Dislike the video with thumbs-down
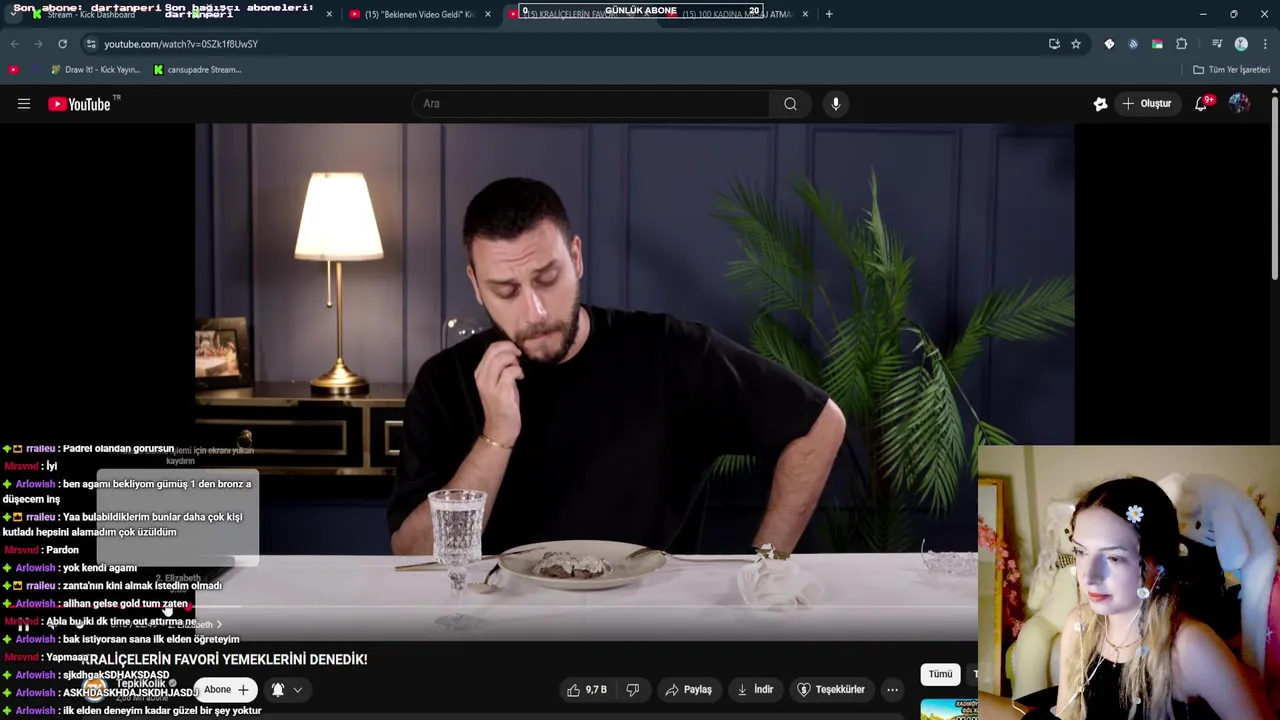The height and width of the screenshot is (720, 1280). click(632, 690)
